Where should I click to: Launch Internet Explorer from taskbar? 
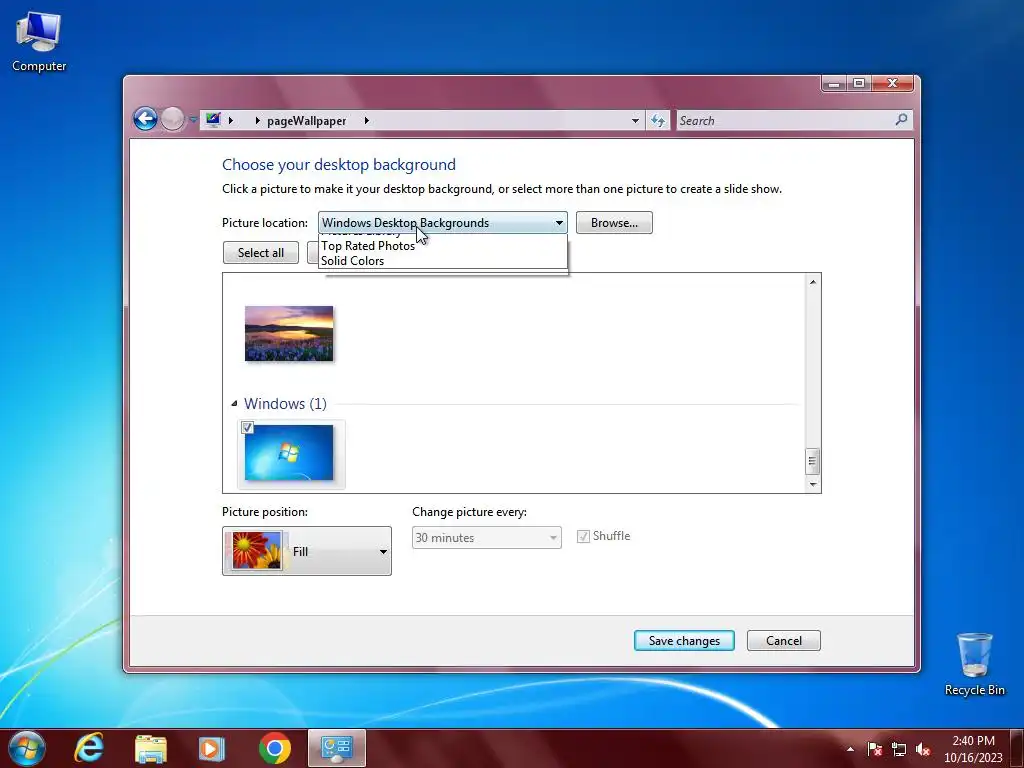(89, 748)
